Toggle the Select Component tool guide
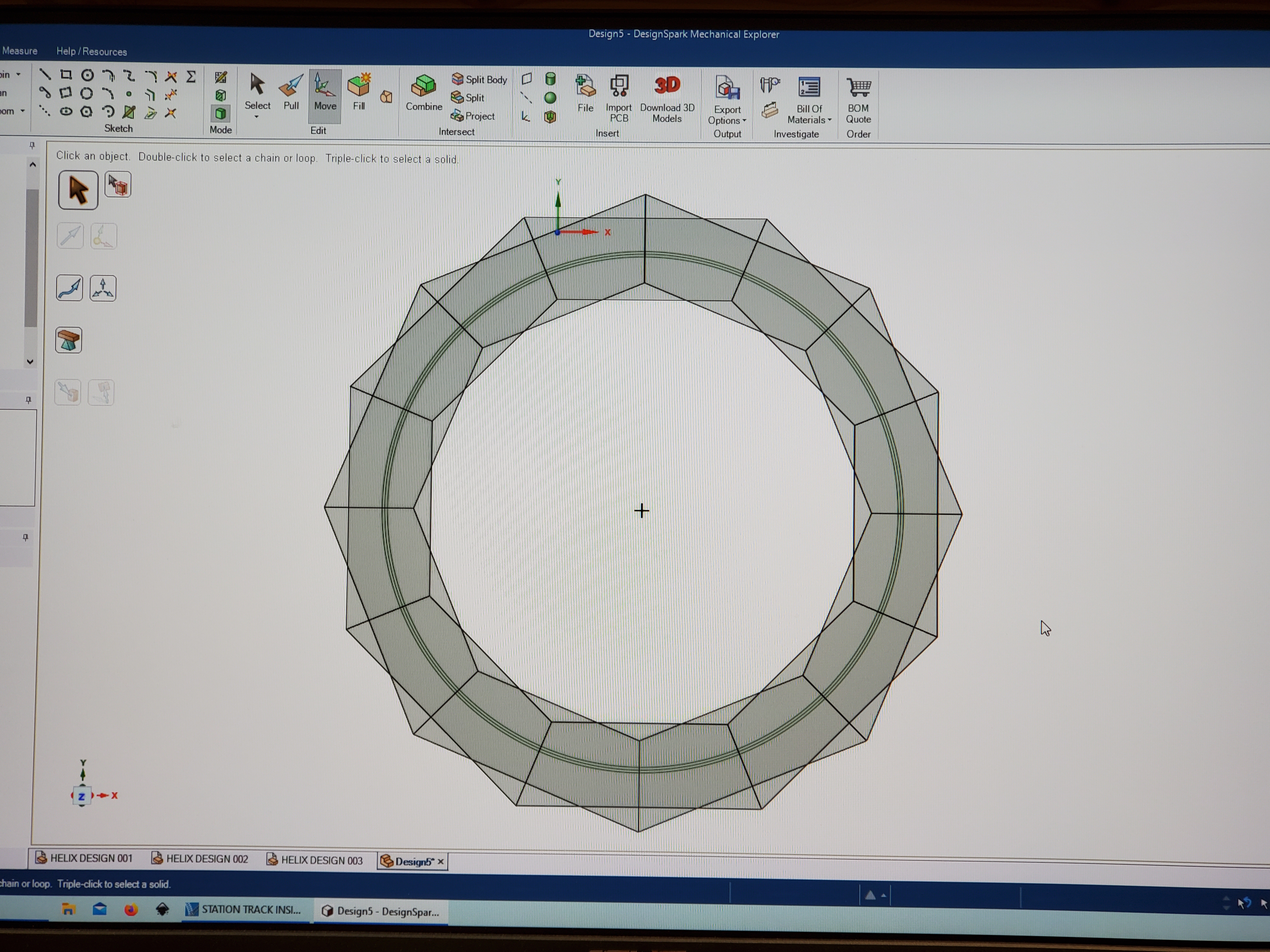1270x952 pixels. pyautogui.click(x=118, y=185)
